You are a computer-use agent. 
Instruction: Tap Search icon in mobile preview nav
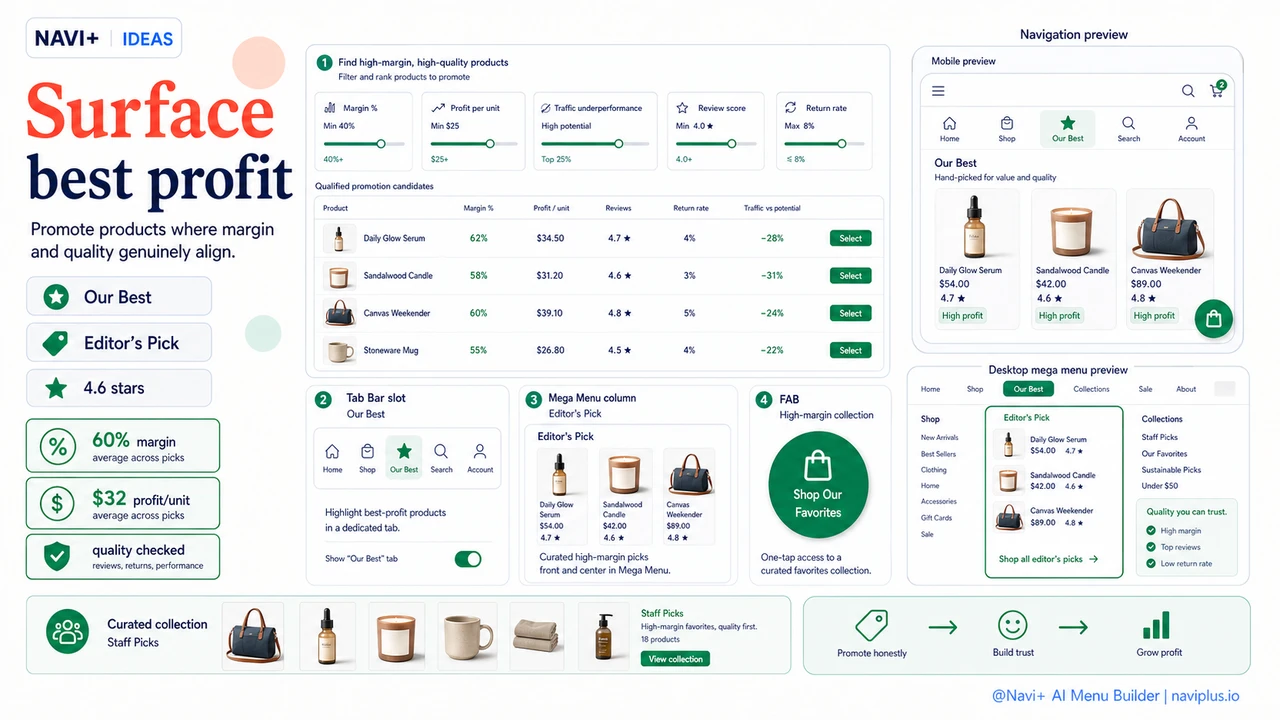1128,123
